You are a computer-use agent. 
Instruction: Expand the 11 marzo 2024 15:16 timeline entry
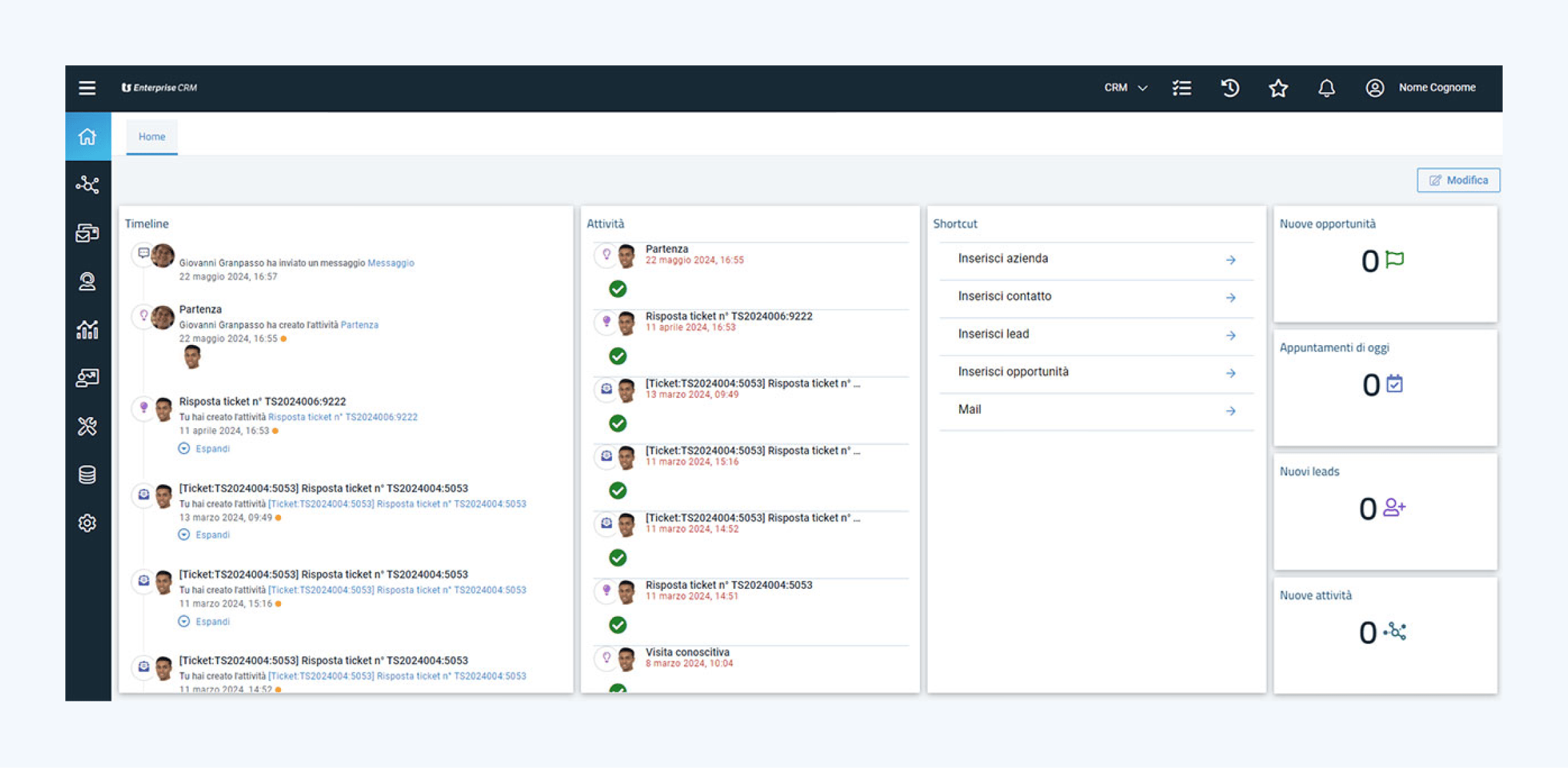pyautogui.click(x=204, y=622)
